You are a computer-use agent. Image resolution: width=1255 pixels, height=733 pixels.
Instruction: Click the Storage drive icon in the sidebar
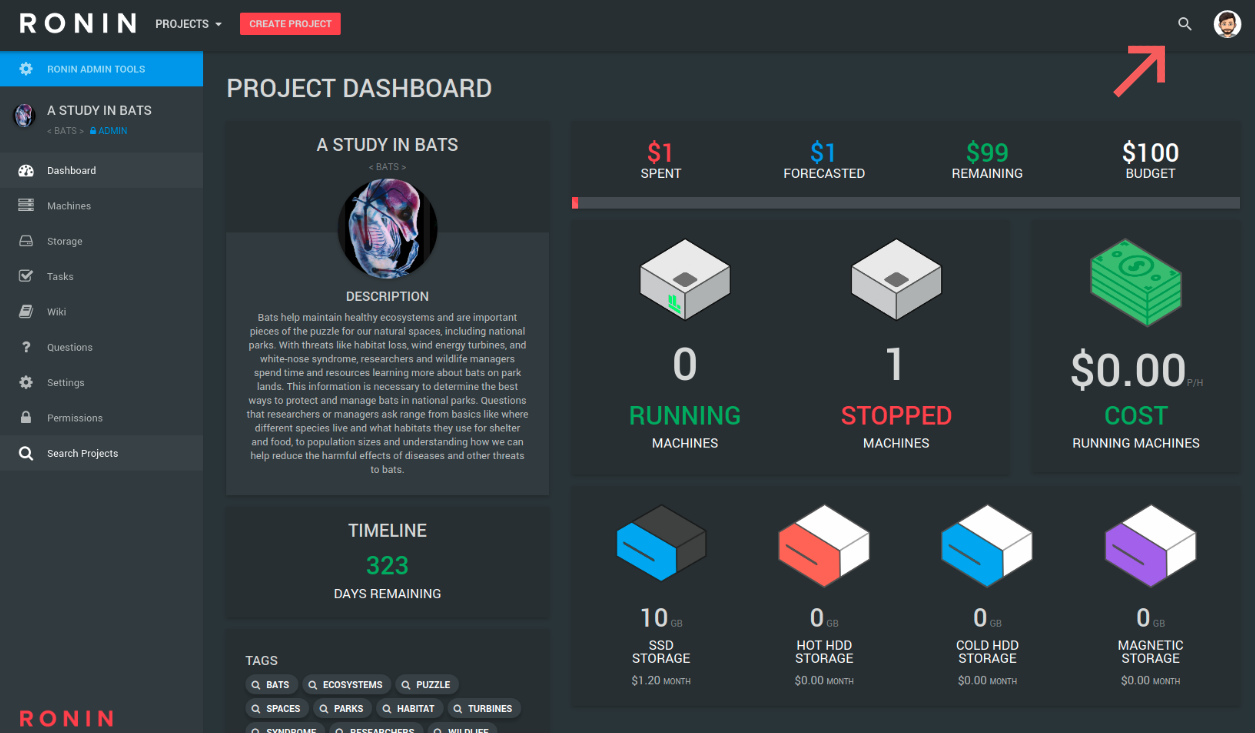click(x=26, y=241)
